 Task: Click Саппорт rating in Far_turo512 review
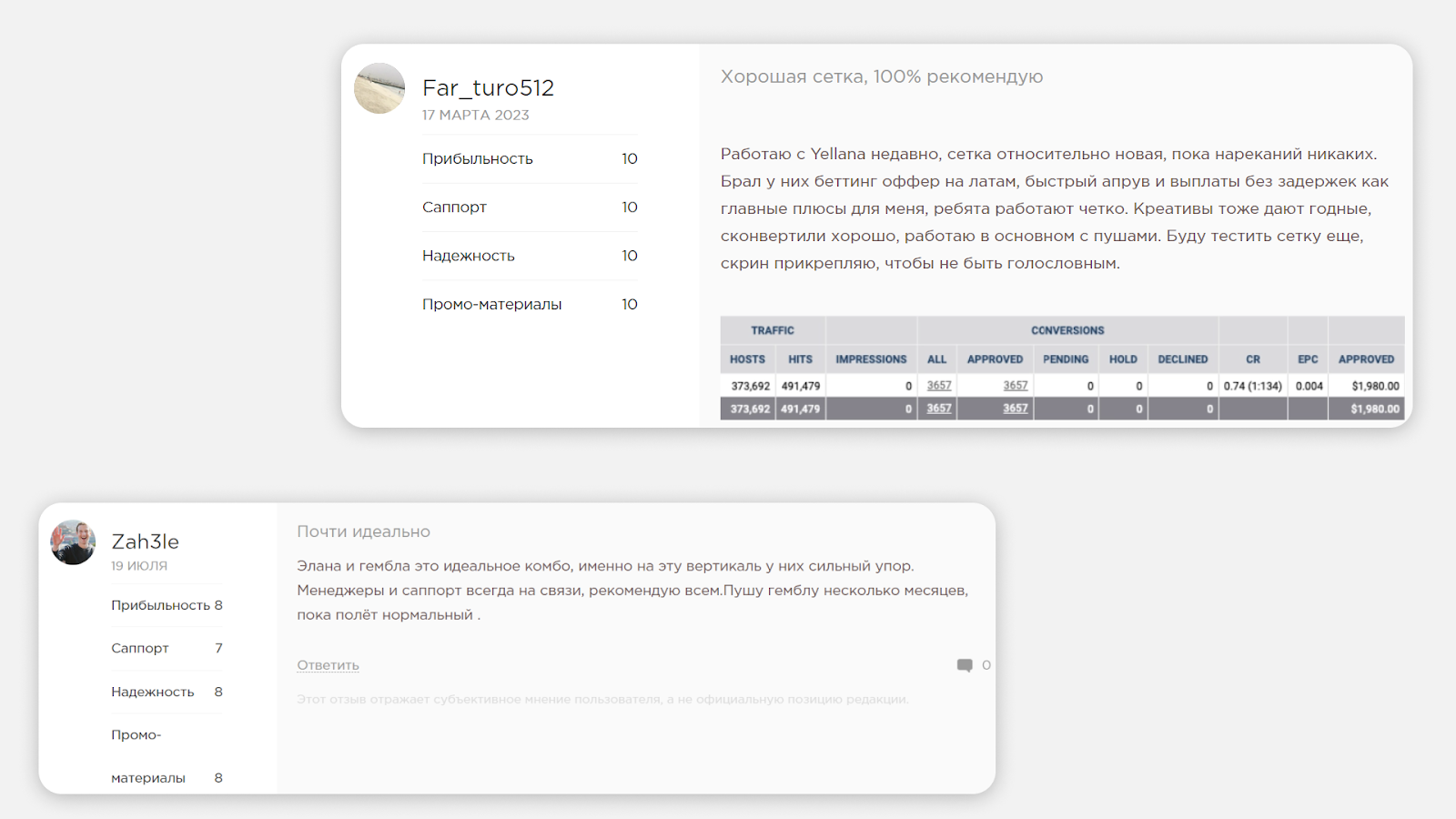pos(530,207)
